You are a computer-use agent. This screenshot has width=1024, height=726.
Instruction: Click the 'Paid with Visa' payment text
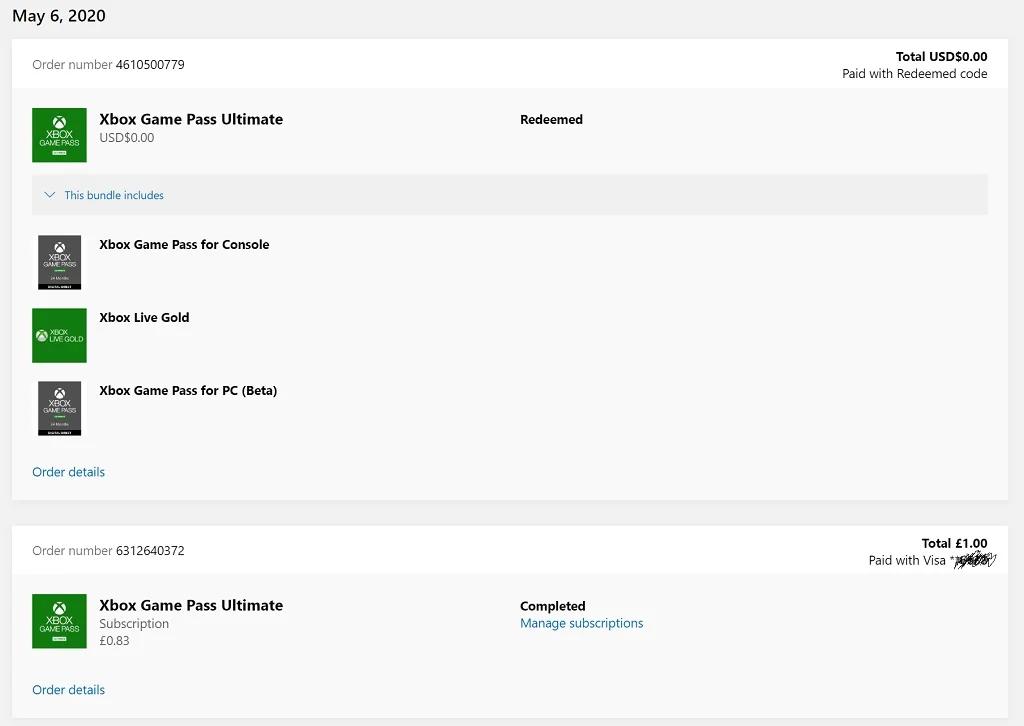tap(907, 560)
